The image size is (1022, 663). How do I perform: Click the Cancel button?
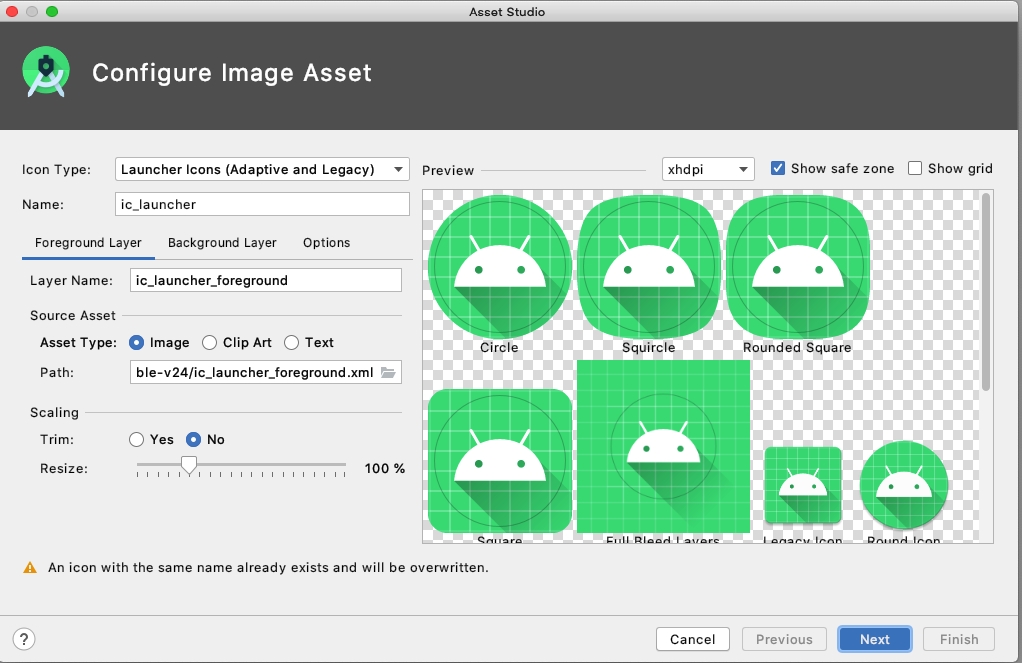pos(692,639)
